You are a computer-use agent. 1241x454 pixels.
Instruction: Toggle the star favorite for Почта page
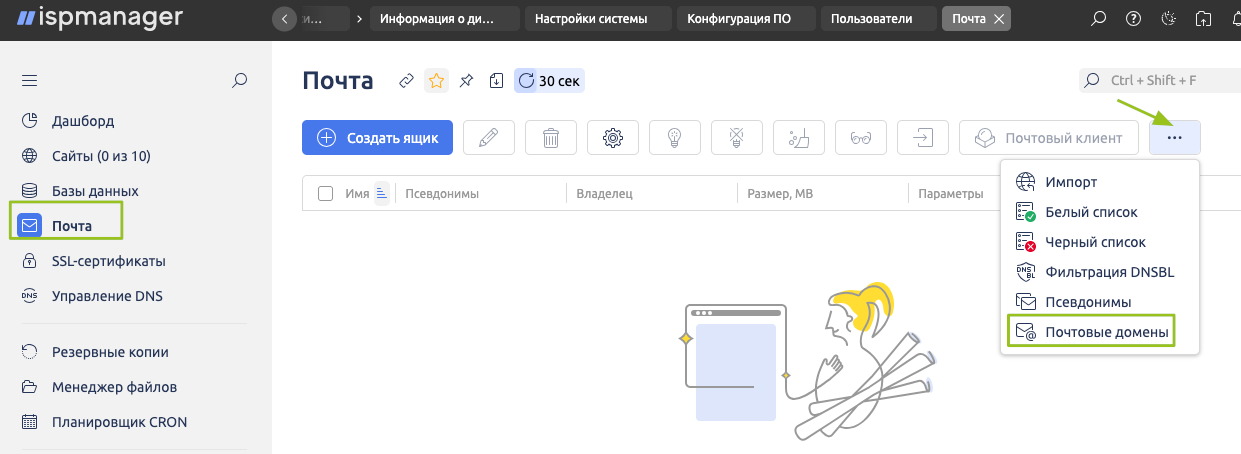(x=436, y=81)
